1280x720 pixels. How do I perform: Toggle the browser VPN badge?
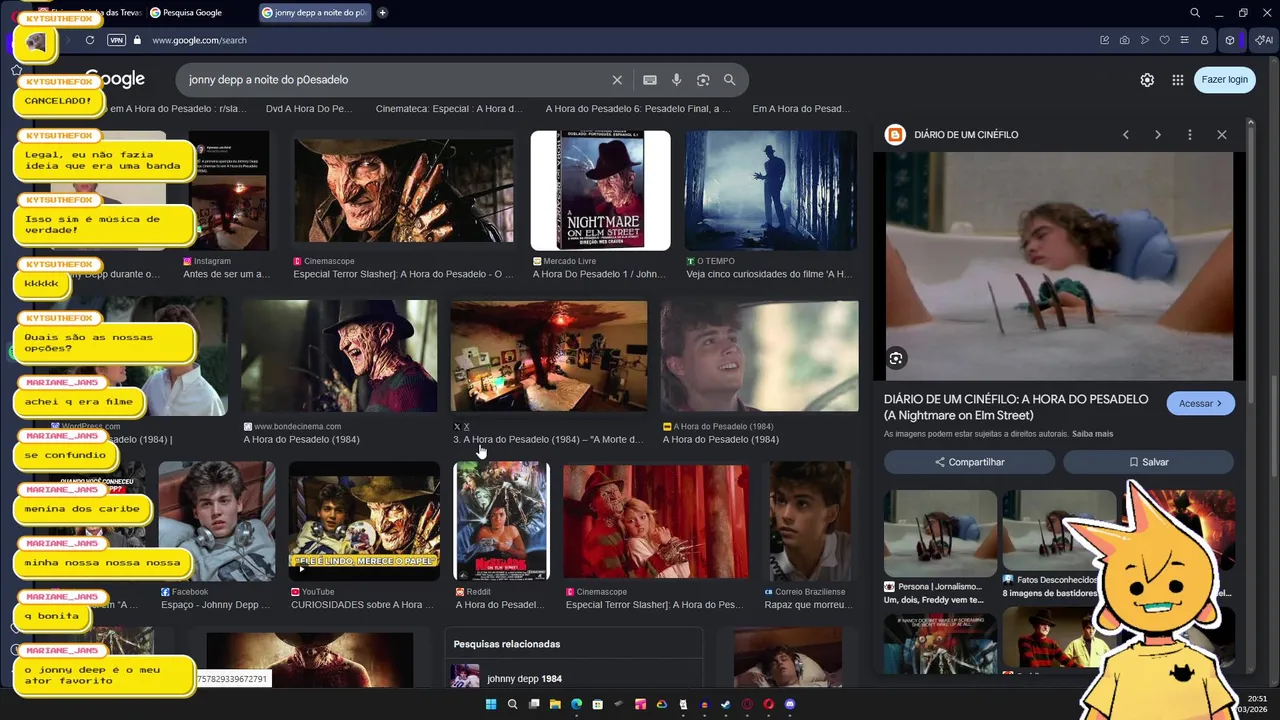point(117,40)
